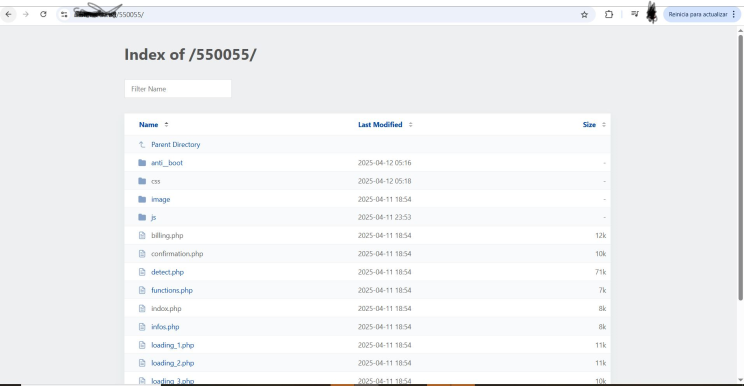Go back using the browser back arrow

(x=9, y=14)
